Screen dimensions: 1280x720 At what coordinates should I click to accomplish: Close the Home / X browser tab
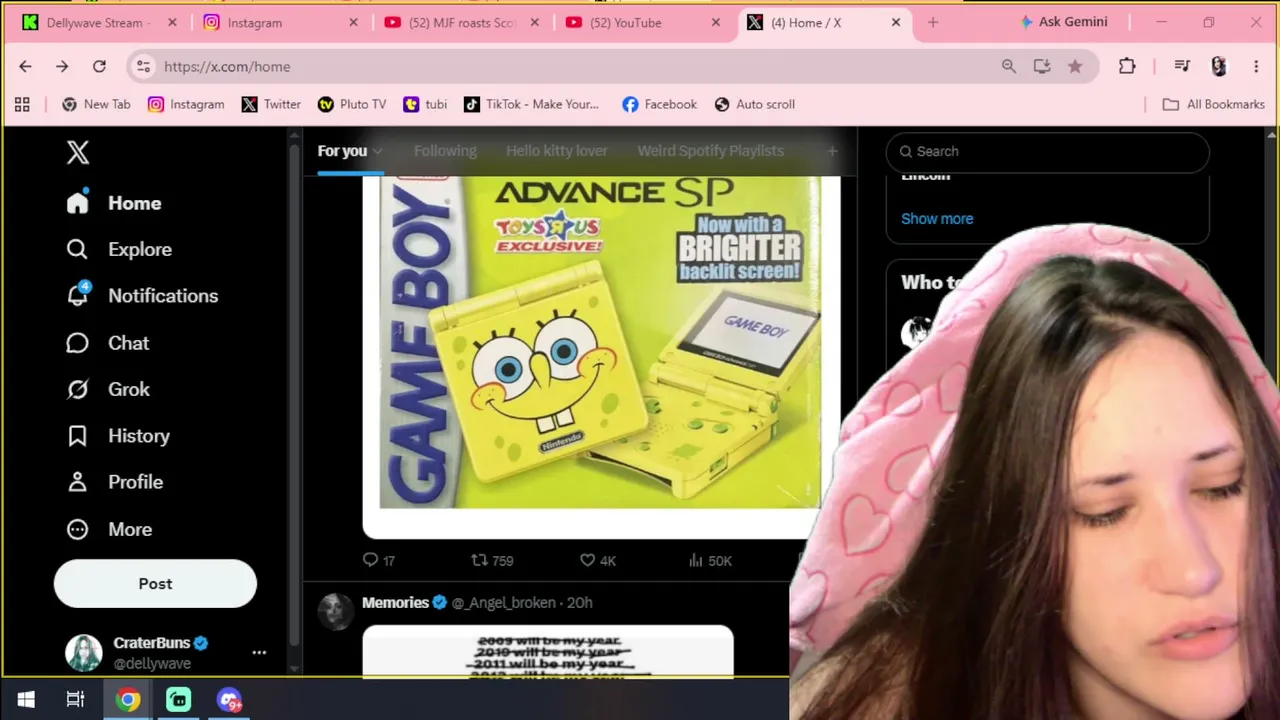click(896, 22)
